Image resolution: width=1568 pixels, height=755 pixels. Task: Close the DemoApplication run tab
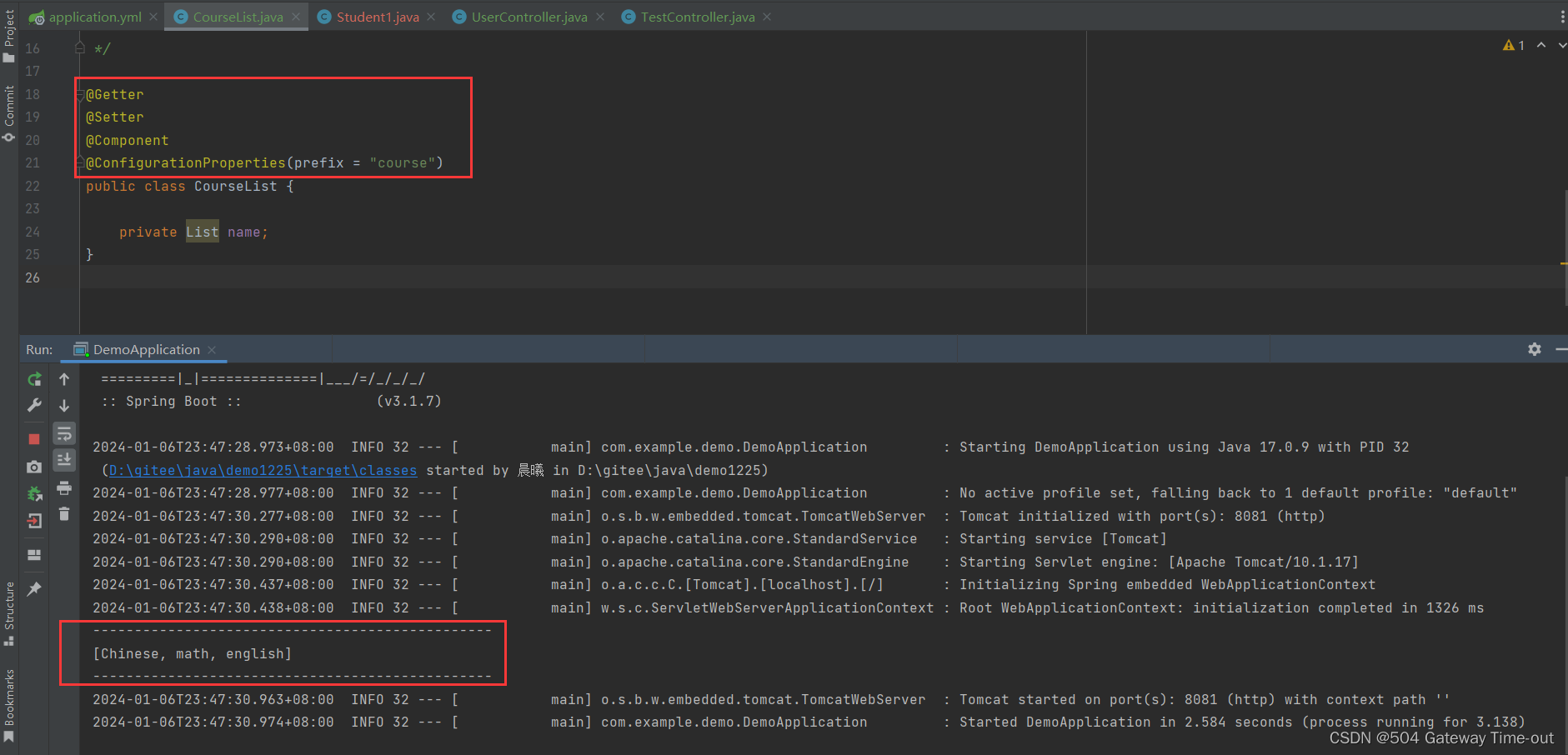(212, 350)
